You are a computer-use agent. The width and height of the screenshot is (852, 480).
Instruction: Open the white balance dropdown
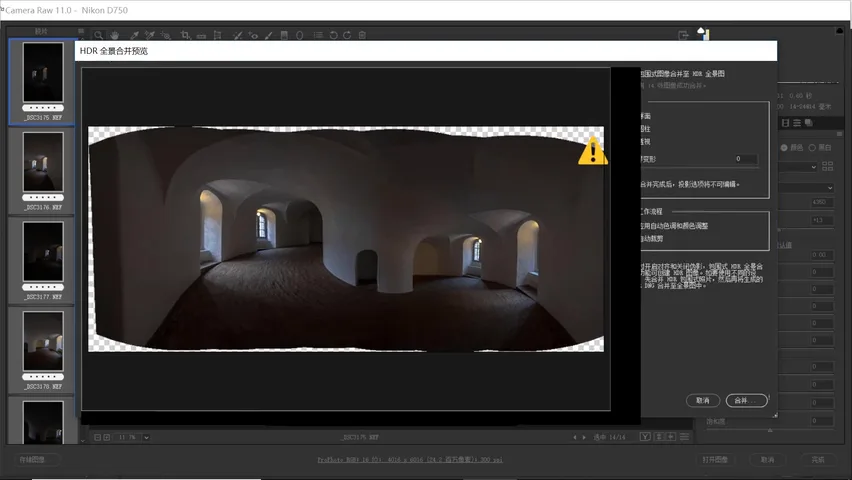pos(806,188)
